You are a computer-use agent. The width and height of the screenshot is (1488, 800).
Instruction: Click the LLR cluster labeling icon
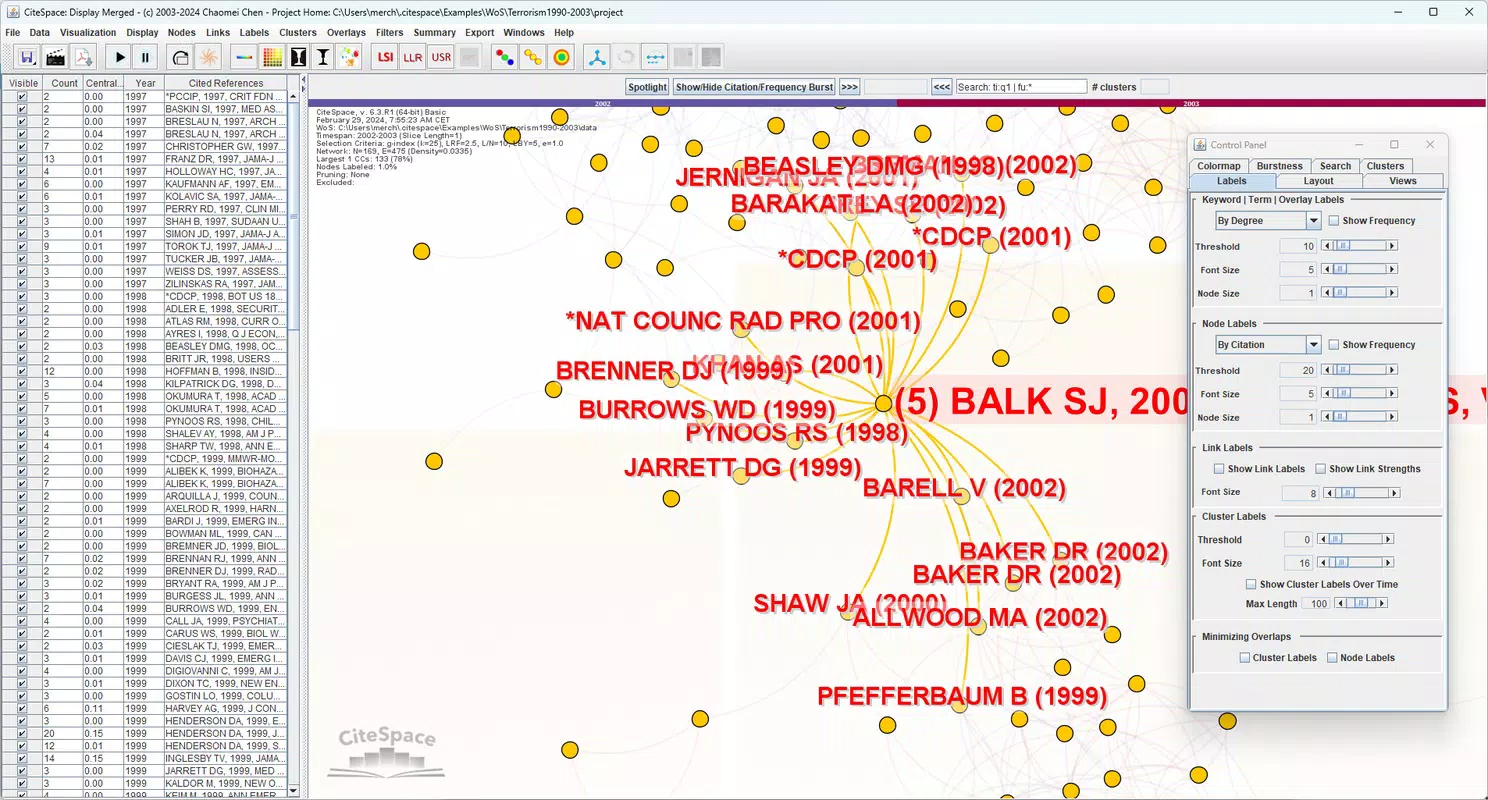[413, 57]
